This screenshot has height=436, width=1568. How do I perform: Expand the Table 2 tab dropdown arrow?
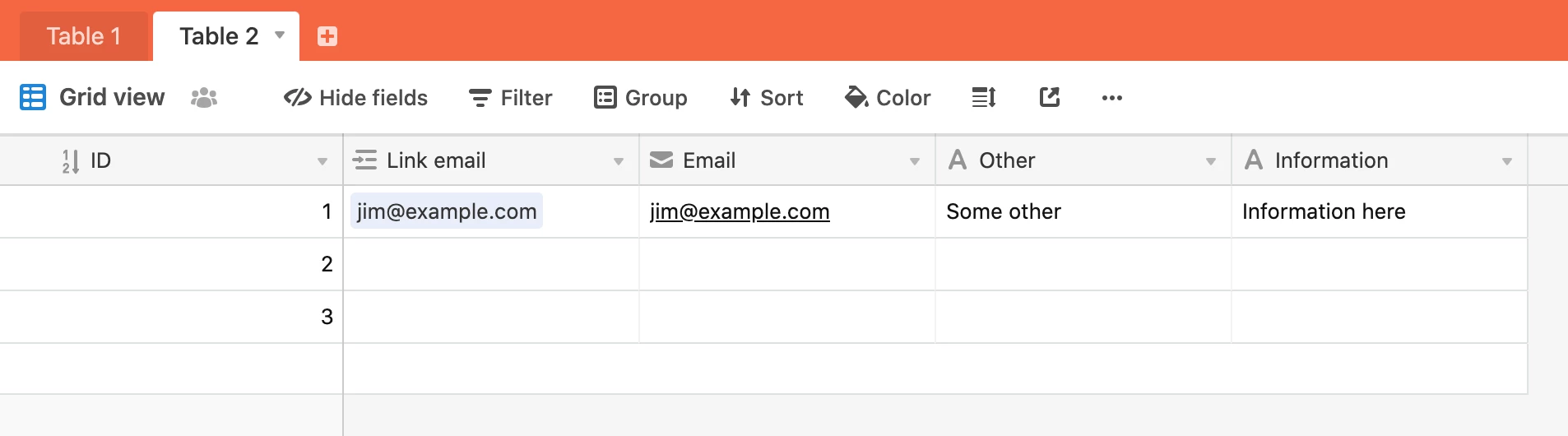pyautogui.click(x=280, y=35)
